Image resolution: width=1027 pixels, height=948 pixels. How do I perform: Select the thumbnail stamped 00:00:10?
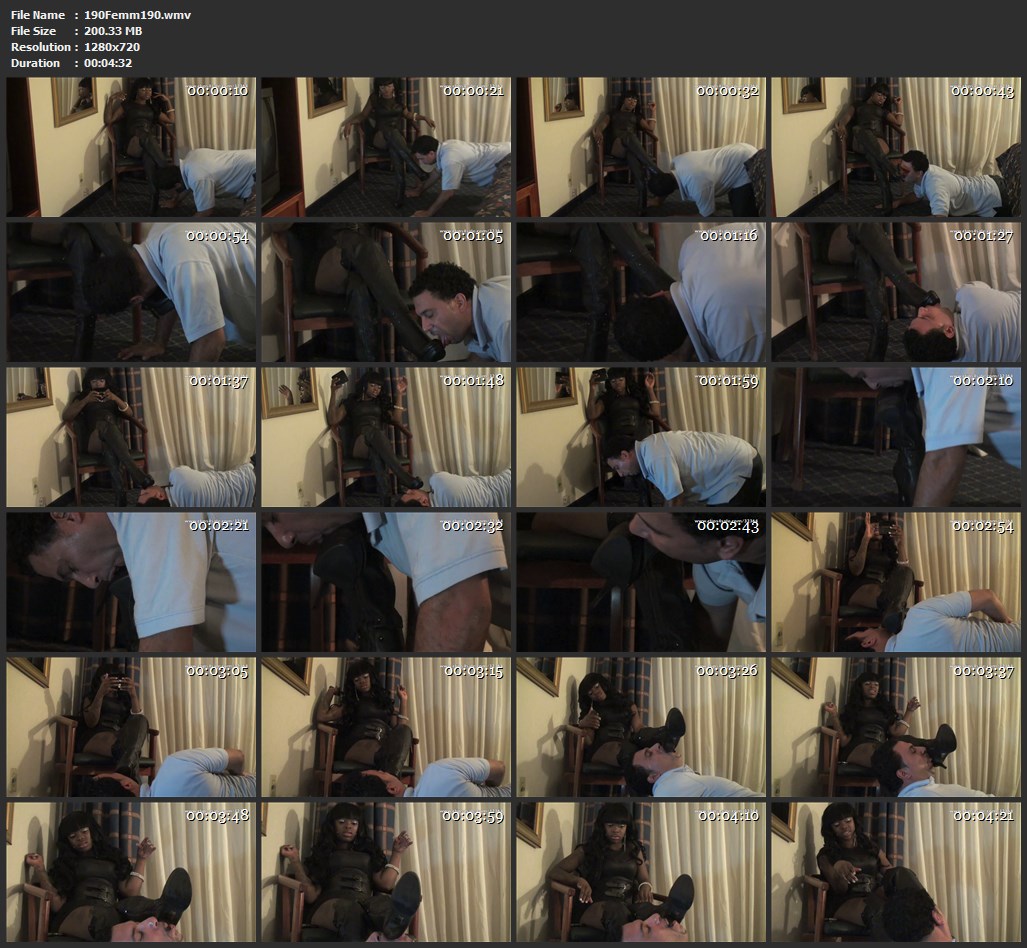tap(131, 147)
